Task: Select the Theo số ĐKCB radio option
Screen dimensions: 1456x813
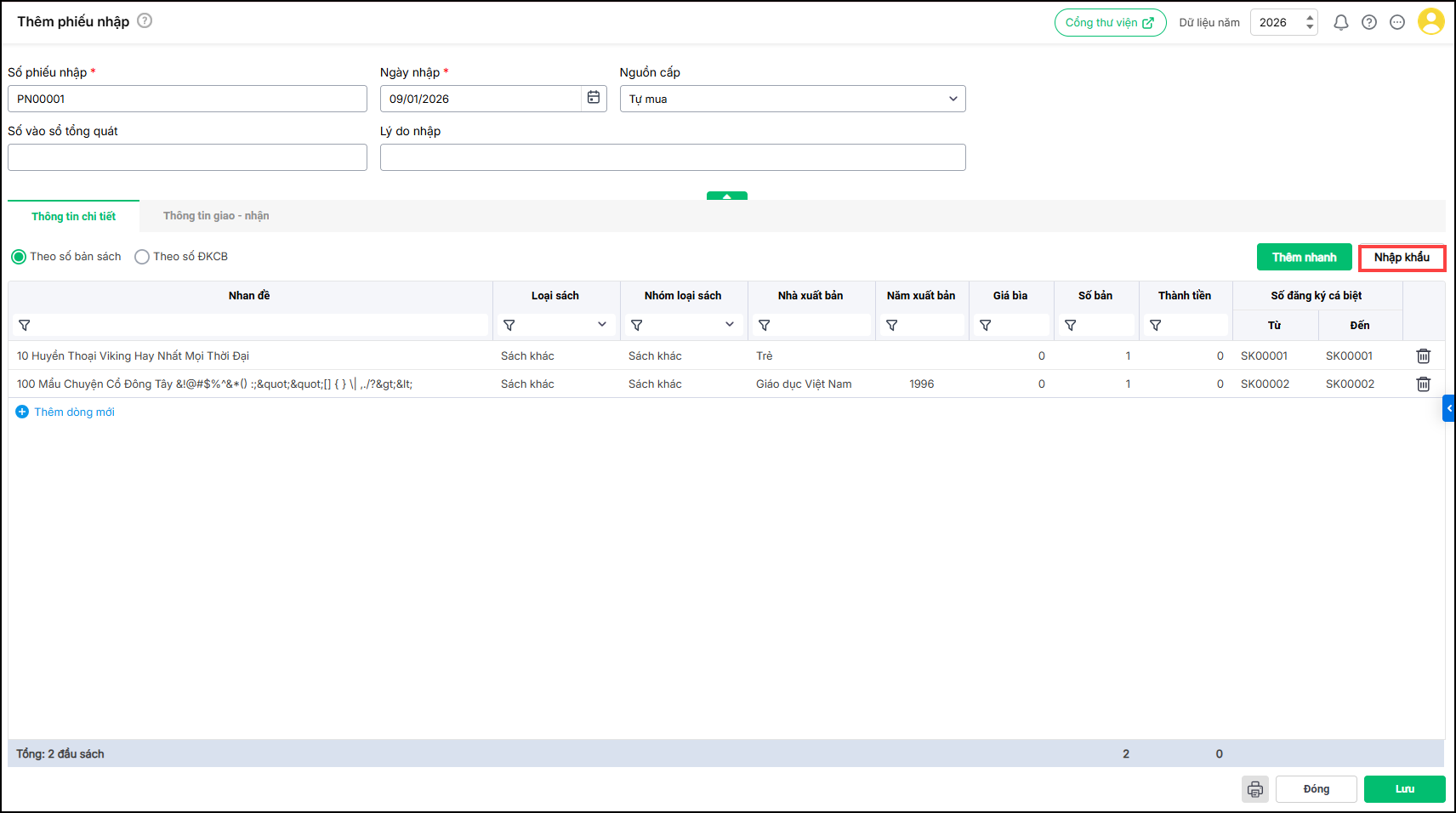Action: (x=142, y=257)
